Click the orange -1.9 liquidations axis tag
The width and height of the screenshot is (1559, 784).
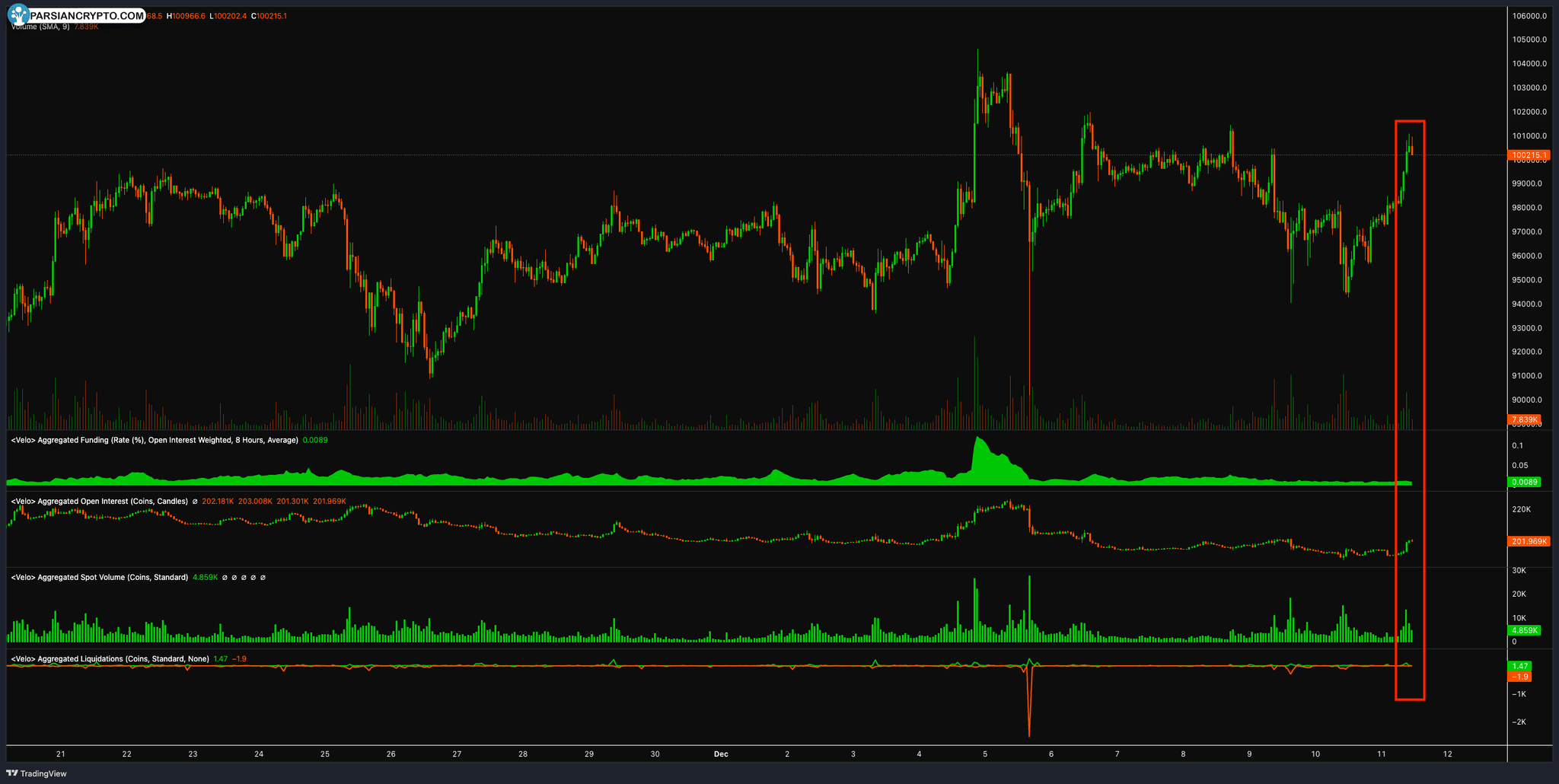click(1520, 677)
